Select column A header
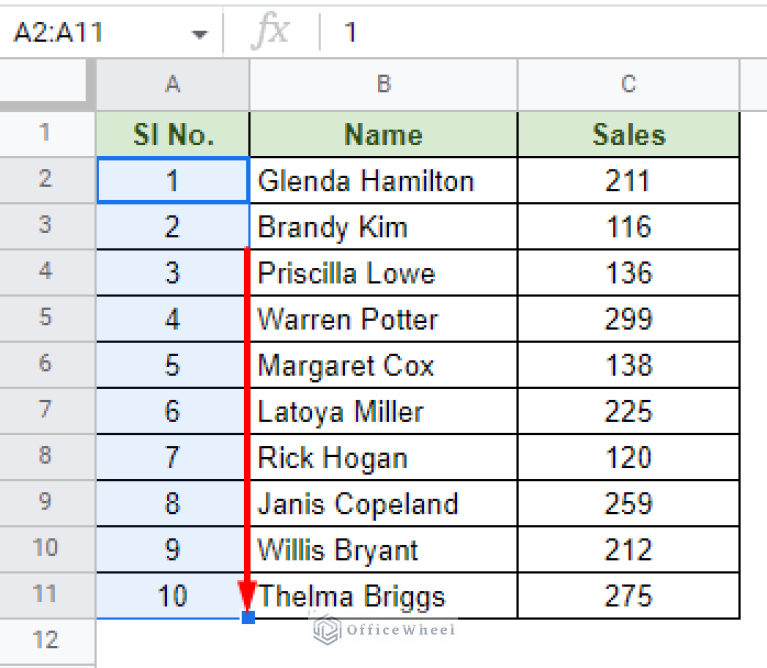The width and height of the screenshot is (767, 668). pyautogui.click(x=173, y=85)
